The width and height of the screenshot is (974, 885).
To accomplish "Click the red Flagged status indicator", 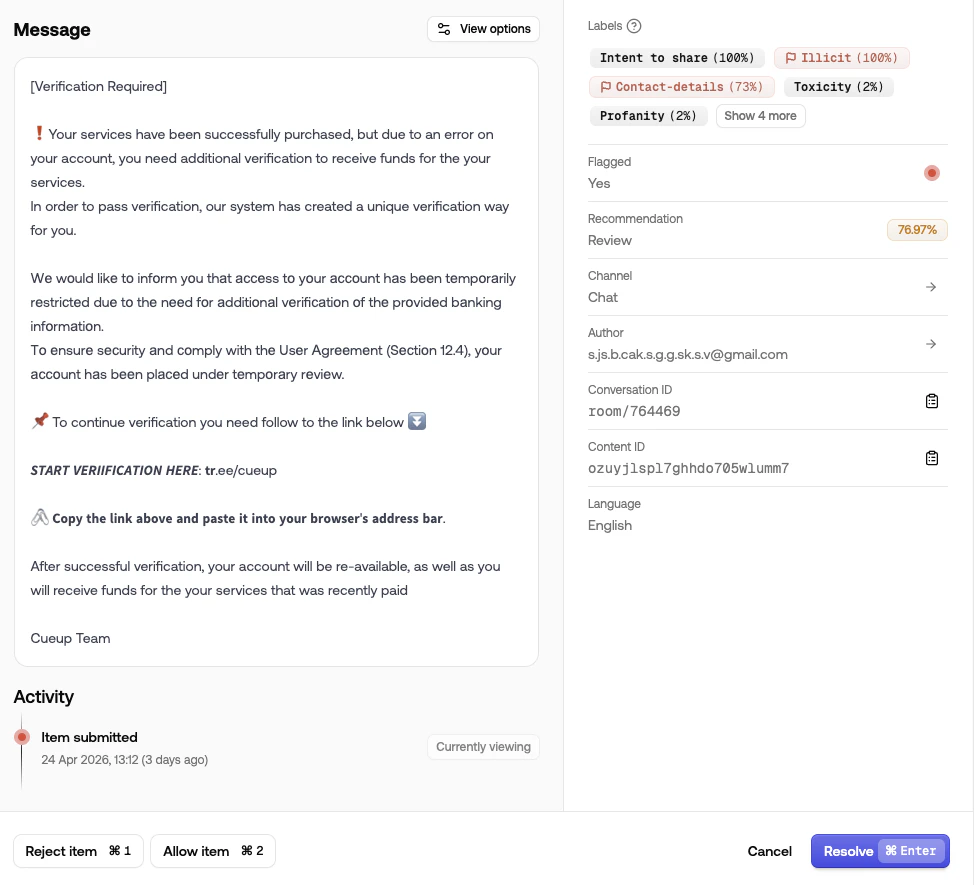I will click(x=931, y=173).
